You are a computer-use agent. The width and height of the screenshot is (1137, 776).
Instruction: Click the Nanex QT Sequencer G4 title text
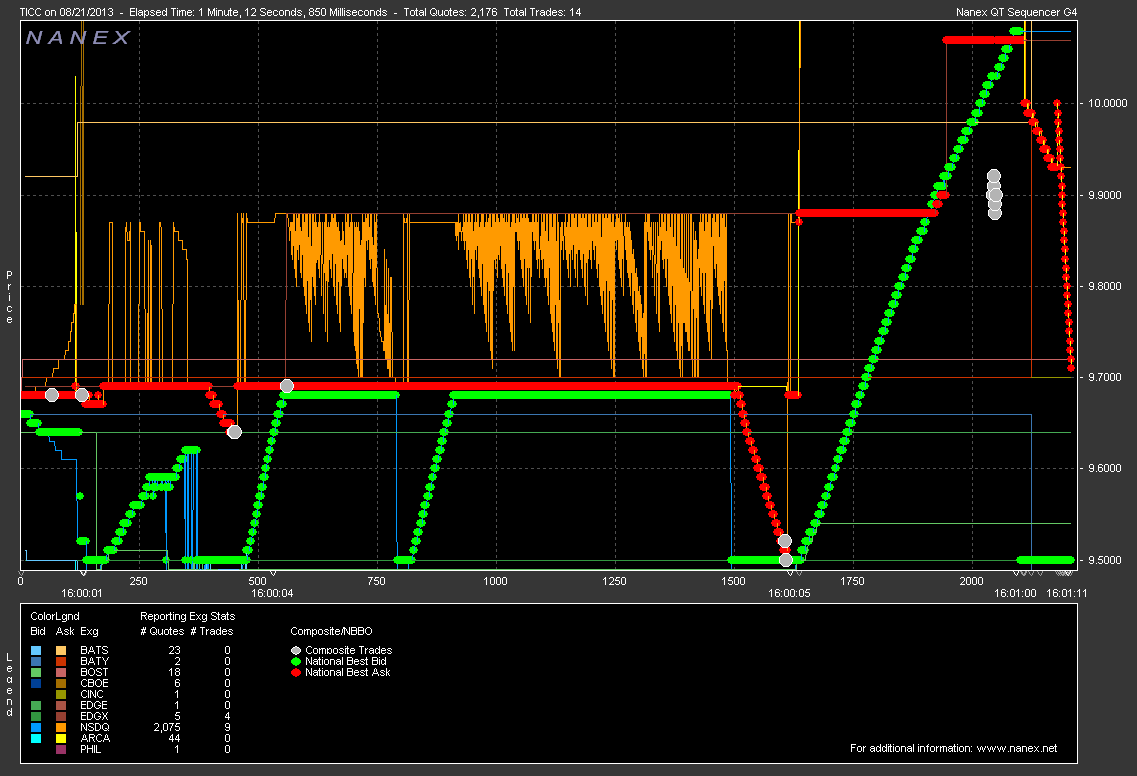(1017, 12)
